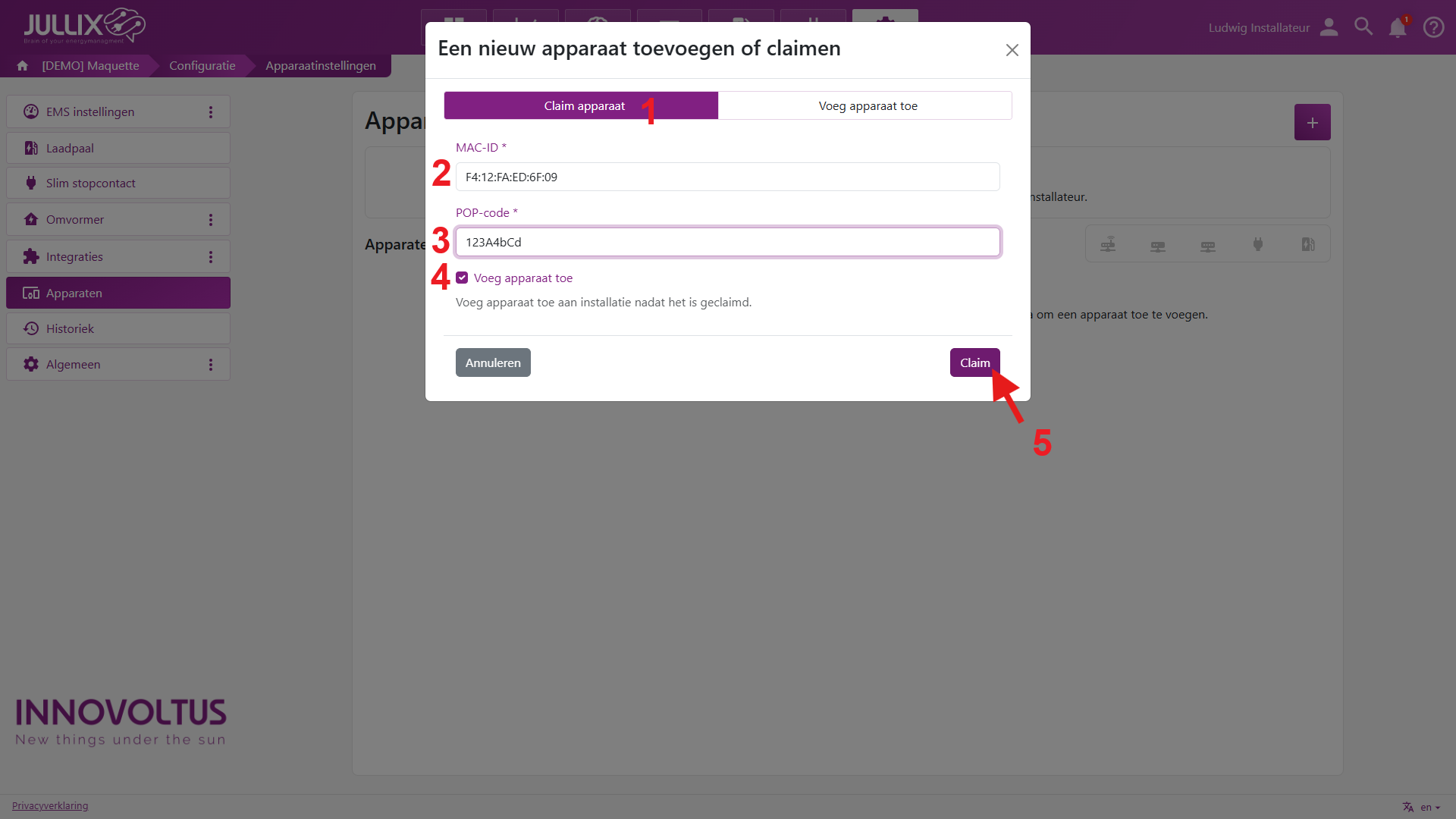The width and height of the screenshot is (1456, 819).
Task: Click the plus button to add device
Action: click(1312, 123)
